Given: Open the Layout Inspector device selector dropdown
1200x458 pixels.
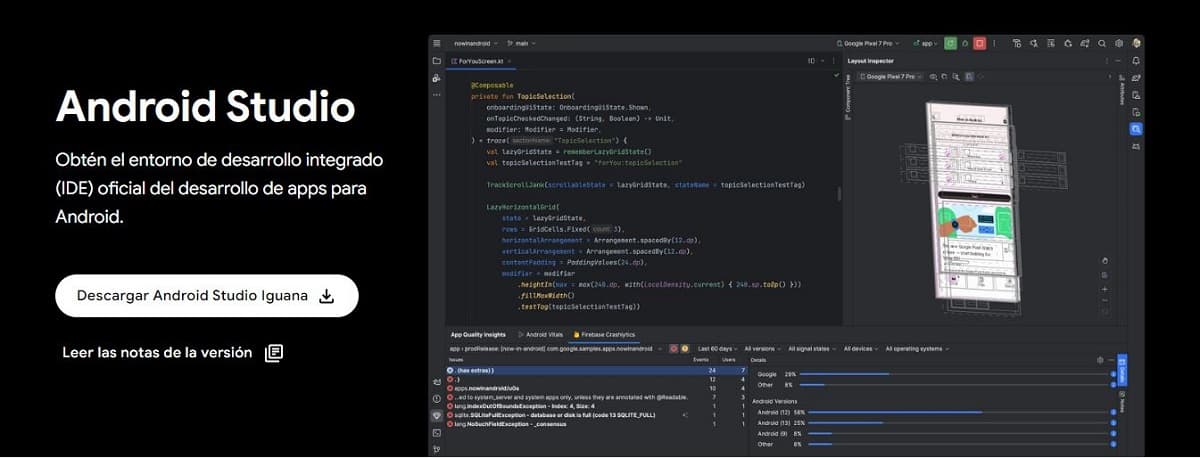Looking at the screenshot, I should [x=891, y=76].
